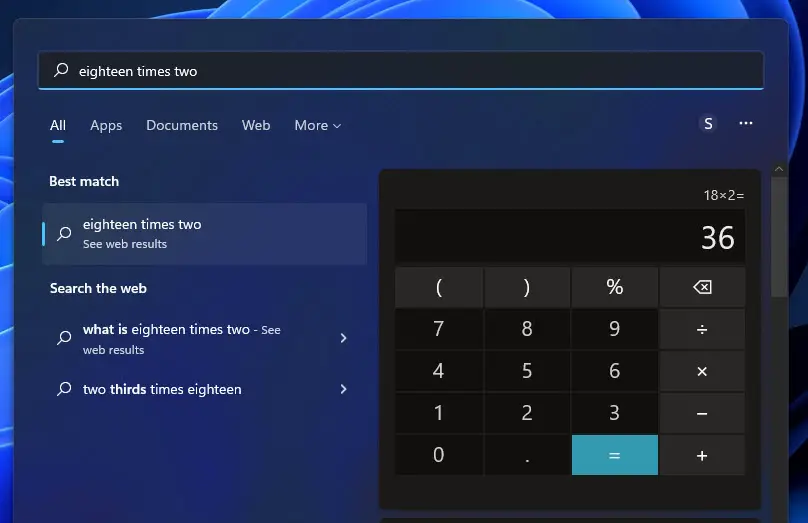This screenshot has height=523, width=808.
Task: Click the open parenthesis key
Action: (x=439, y=287)
